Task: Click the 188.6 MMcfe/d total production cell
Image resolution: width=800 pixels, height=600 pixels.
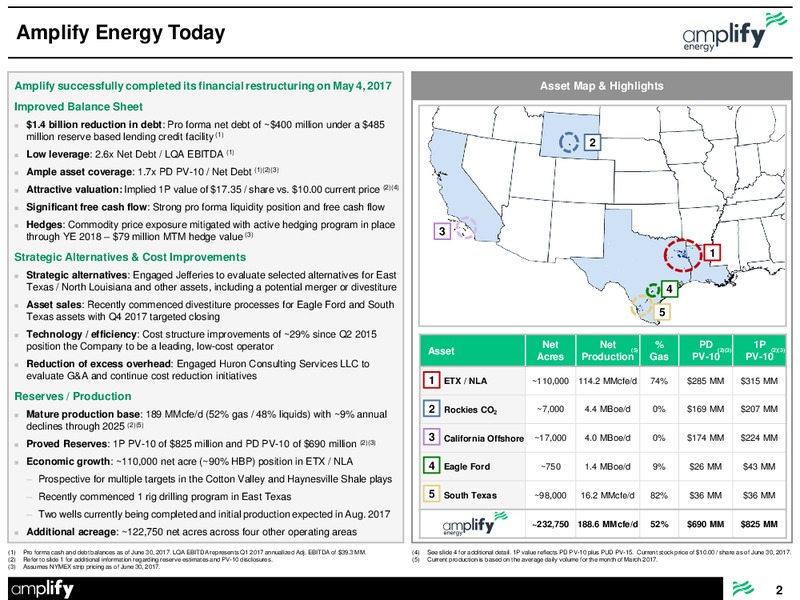Action: 607,524
